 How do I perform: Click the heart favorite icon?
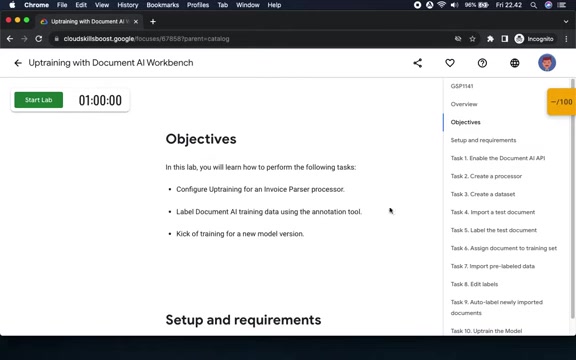[x=450, y=63]
